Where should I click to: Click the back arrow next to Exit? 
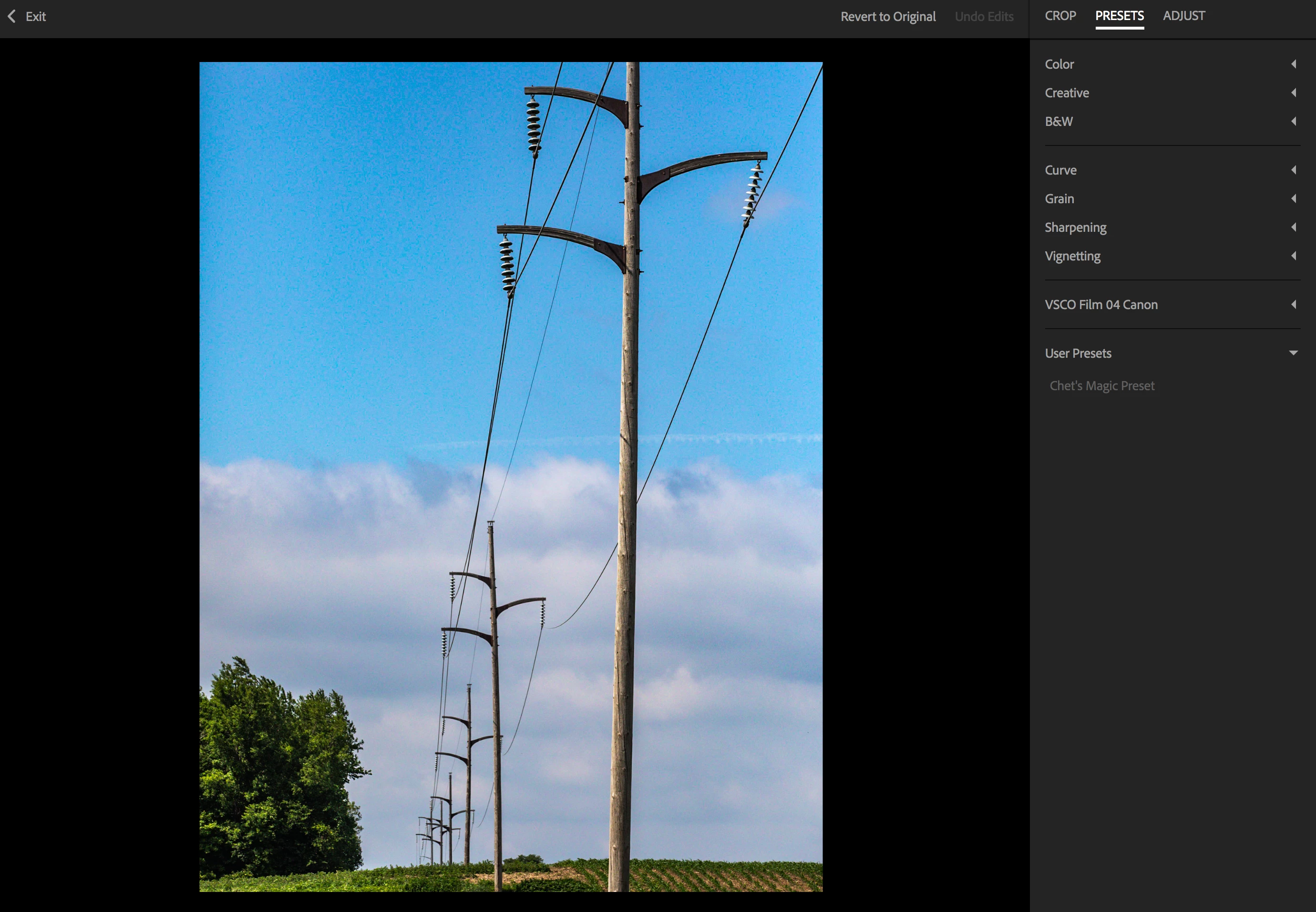(x=11, y=17)
